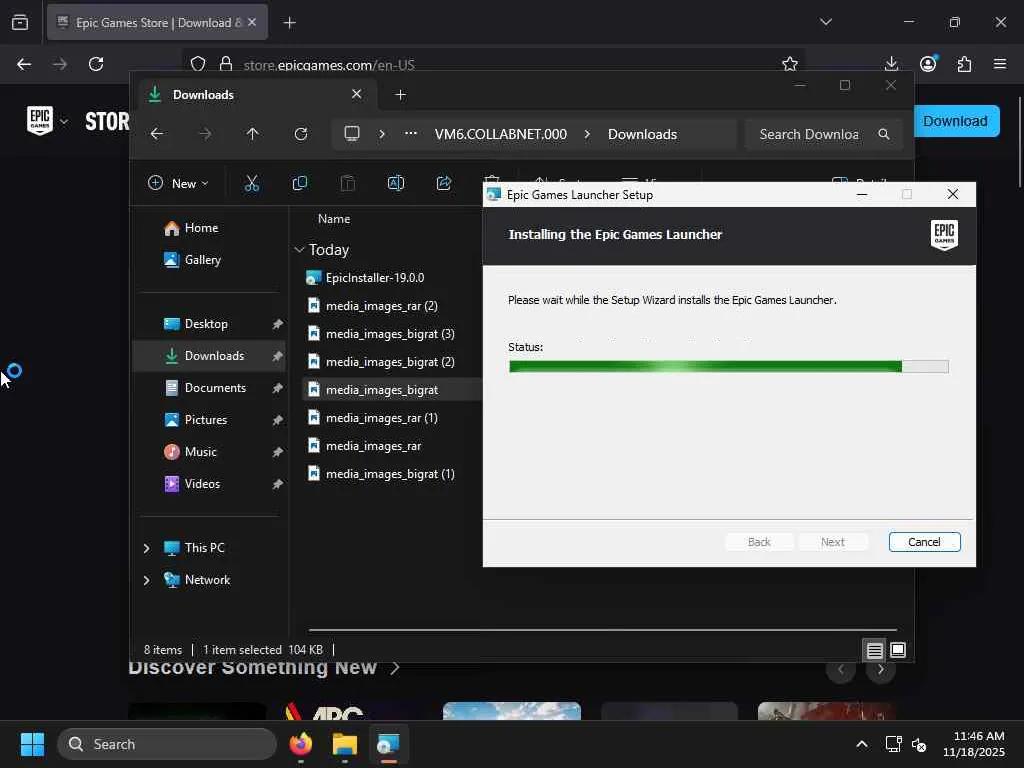Screen dimensions: 1024x768
Task: Click the Windows taskbar Search box
Action: coord(167,744)
